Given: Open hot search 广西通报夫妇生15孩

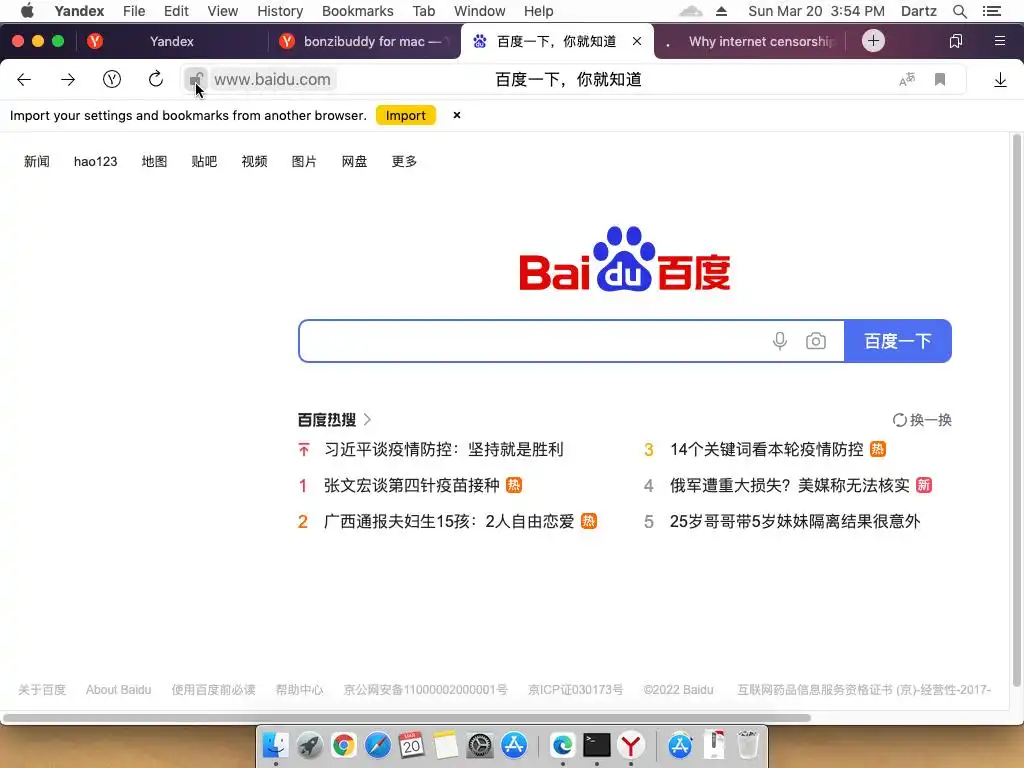Looking at the screenshot, I should pyautogui.click(x=449, y=521).
